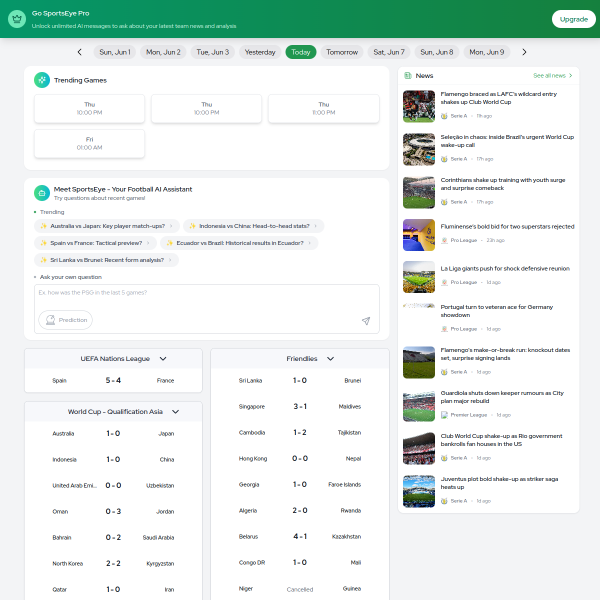Select the Mon, Jun 9 date tab
Screen dimensions: 600x600
(x=487, y=52)
